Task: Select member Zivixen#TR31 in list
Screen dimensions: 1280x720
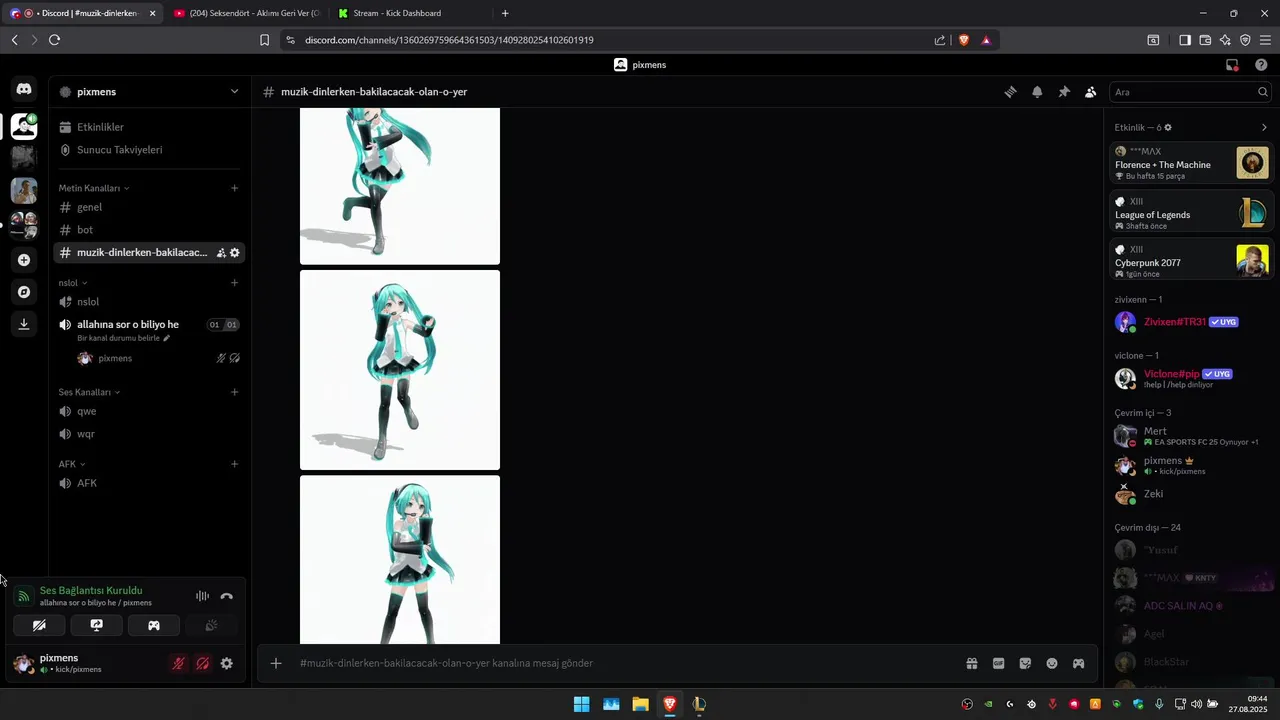Action: click(x=1192, y=322)
